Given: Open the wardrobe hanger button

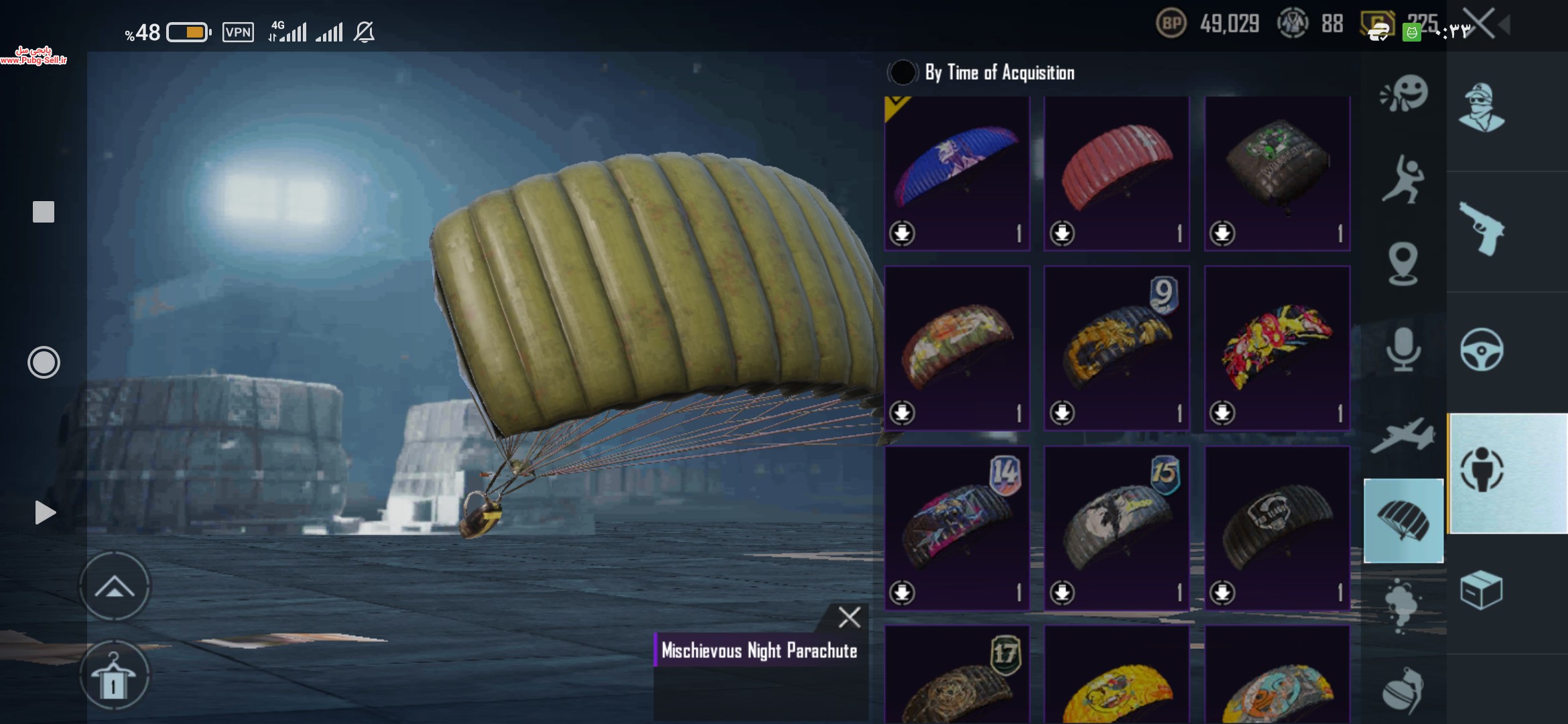Looking at the screenshot, I should click(115, 675).
